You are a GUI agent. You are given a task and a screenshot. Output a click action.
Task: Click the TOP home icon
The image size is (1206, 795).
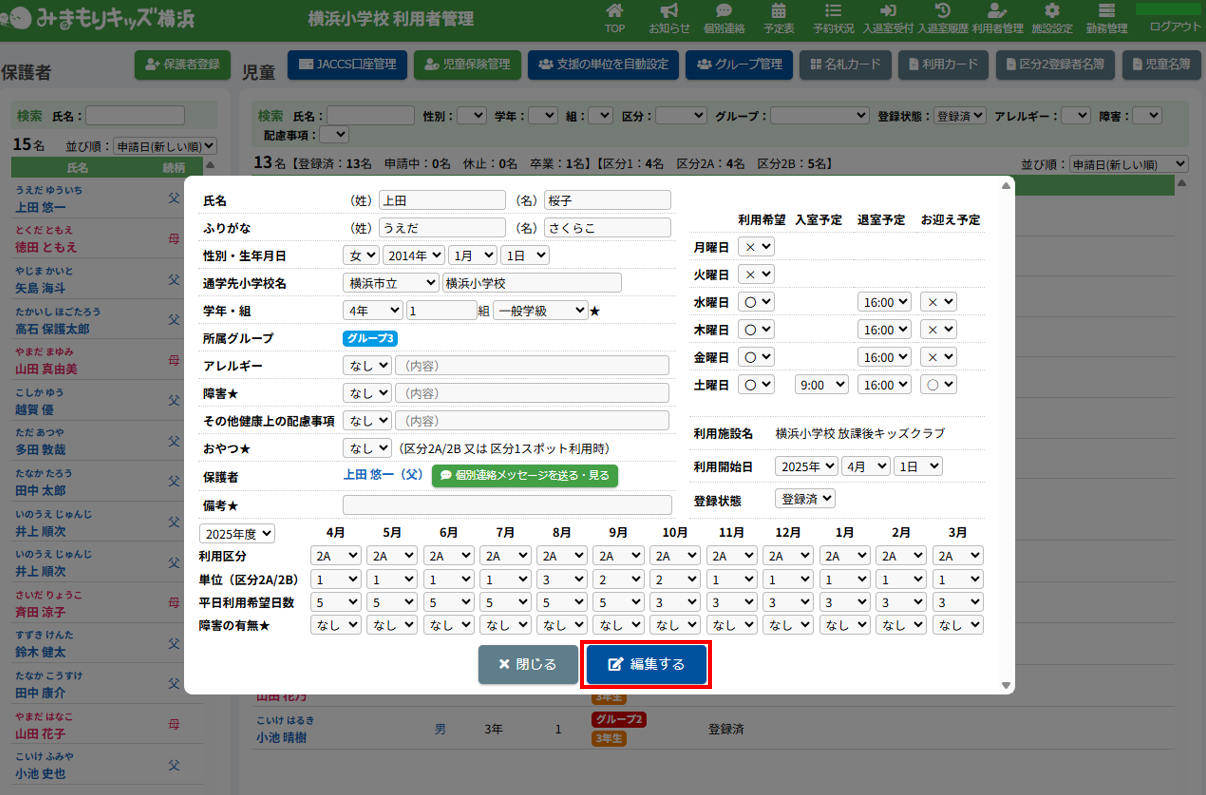coord(615,12)
